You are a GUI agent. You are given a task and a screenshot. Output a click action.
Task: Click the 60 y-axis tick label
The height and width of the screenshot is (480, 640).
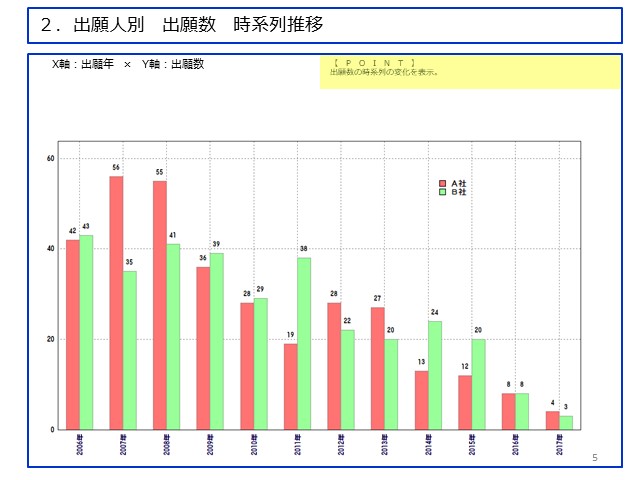click(50, 159)
